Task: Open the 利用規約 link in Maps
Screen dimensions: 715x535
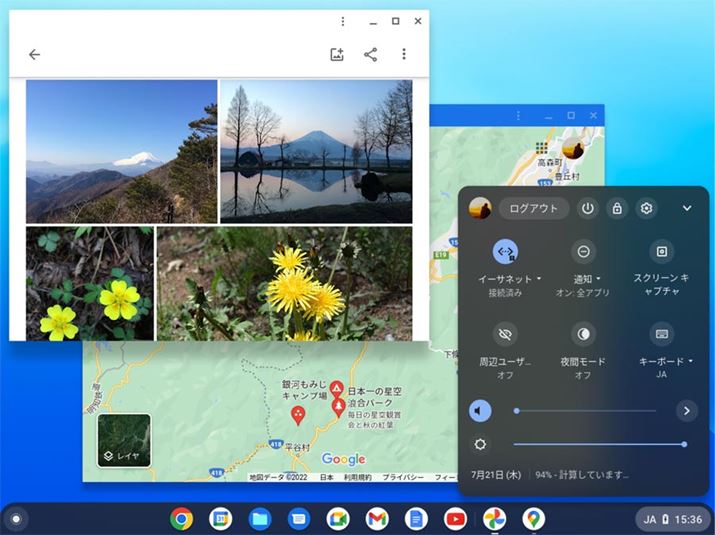Action: point(358,477)
